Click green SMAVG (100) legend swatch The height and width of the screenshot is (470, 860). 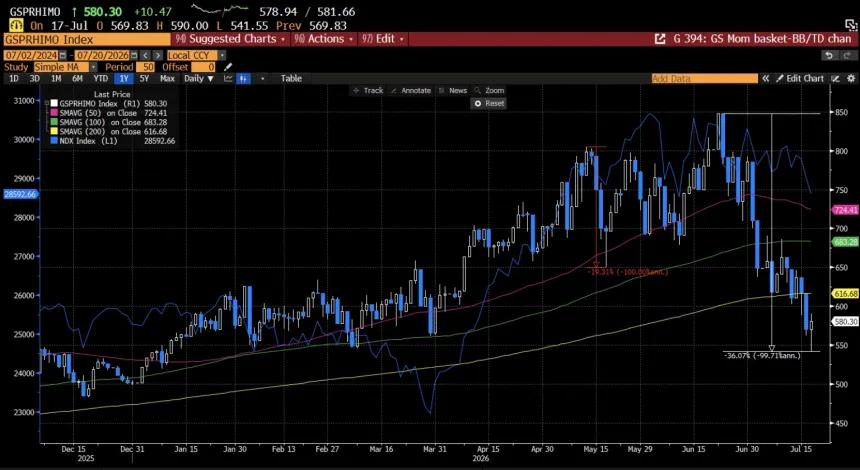click(54, 122)
